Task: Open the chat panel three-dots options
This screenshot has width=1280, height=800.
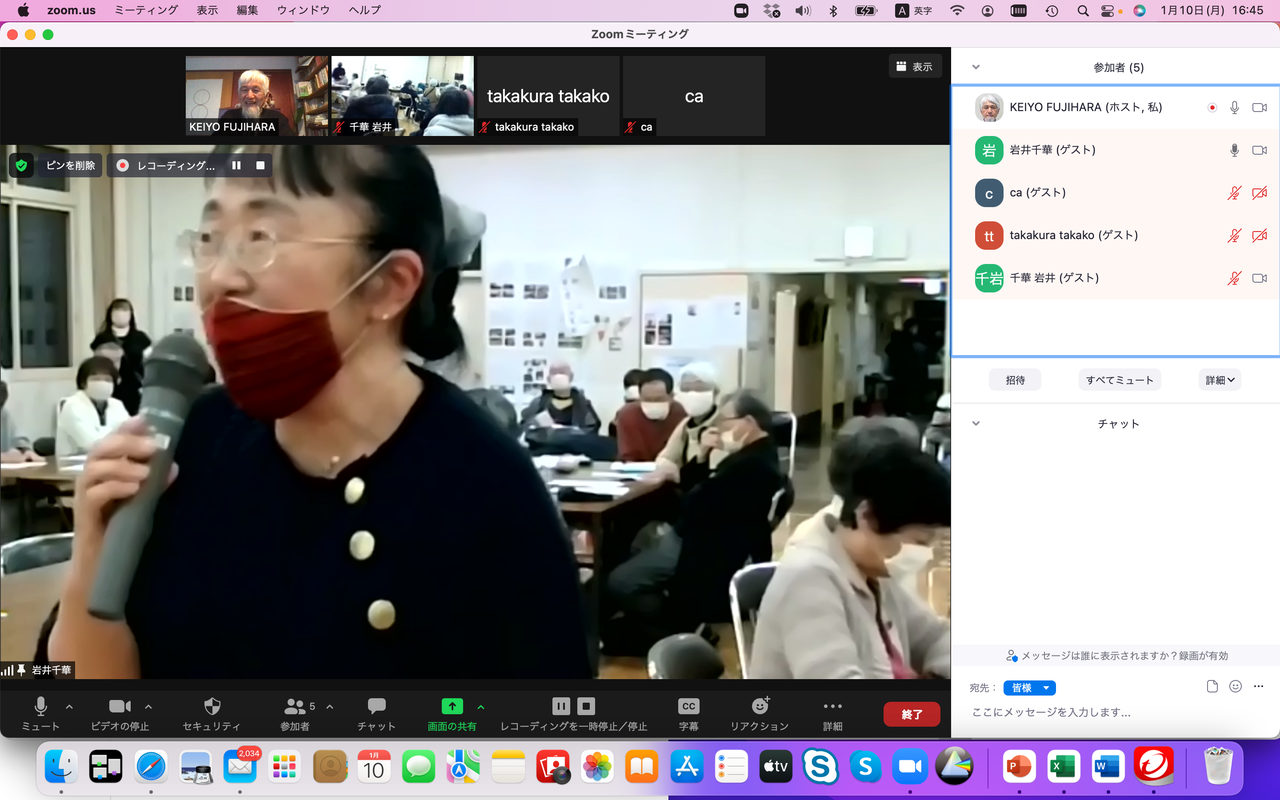Action: [1258, 686]
